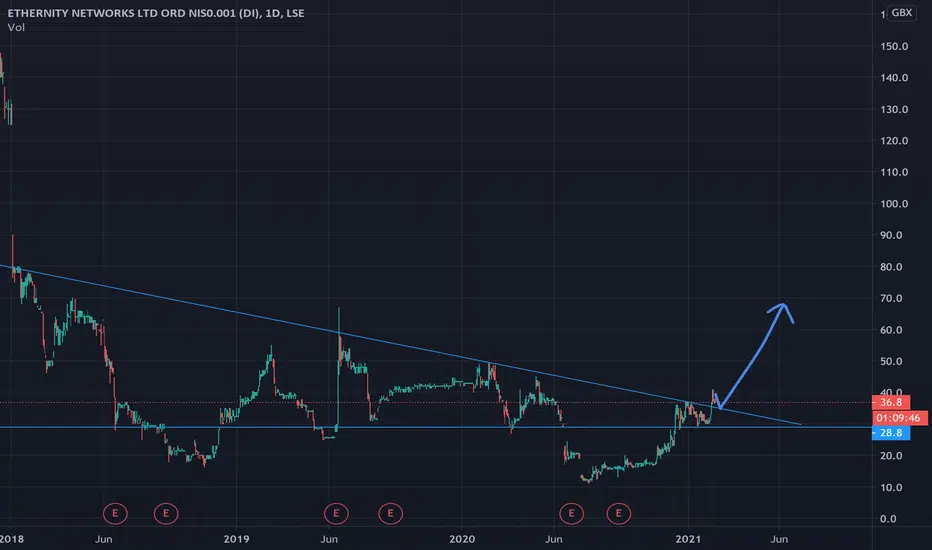Click the 2018 label on time axis
The image size is (932, 550).
click(x=12, y=539)
